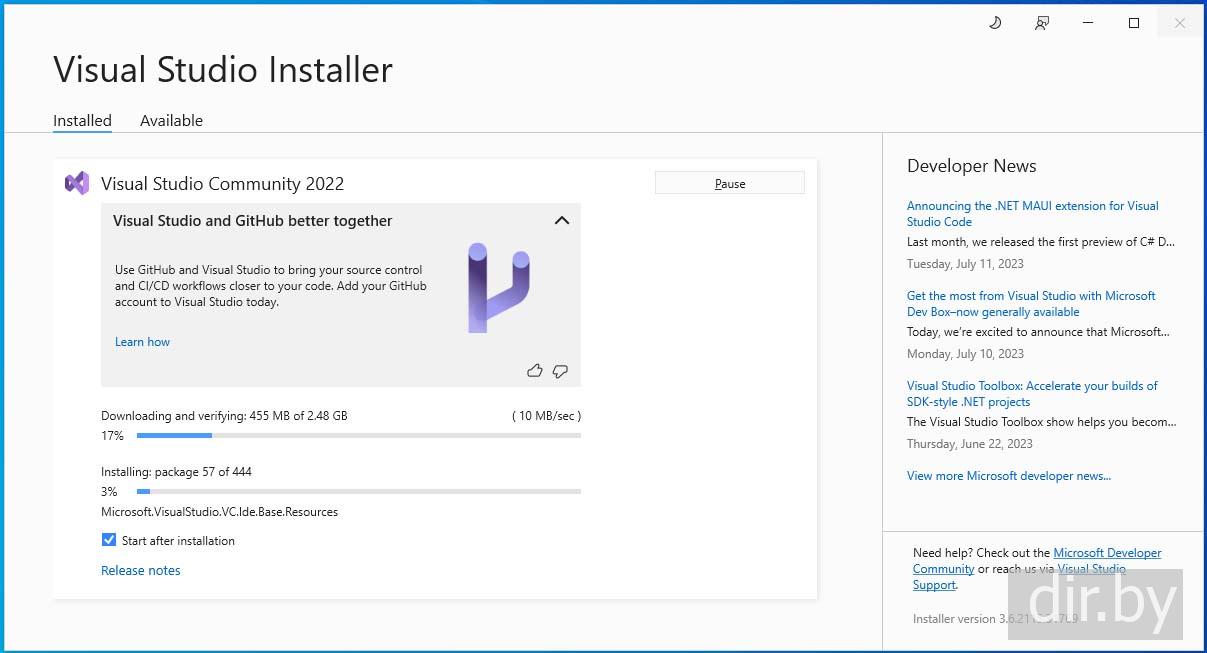Image resolution: width=1207 pixels, height=653 pixels.
Task: Click the thumbs down feedback icon
Action: (560, 371)
